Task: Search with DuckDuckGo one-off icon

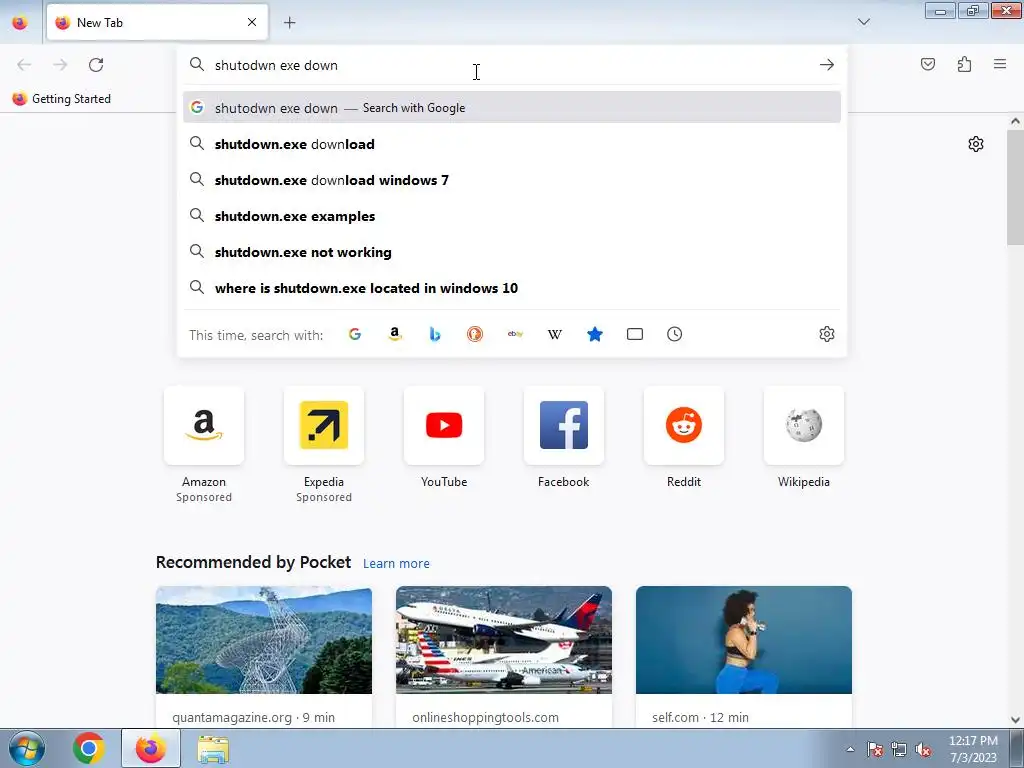Action: 475,334
